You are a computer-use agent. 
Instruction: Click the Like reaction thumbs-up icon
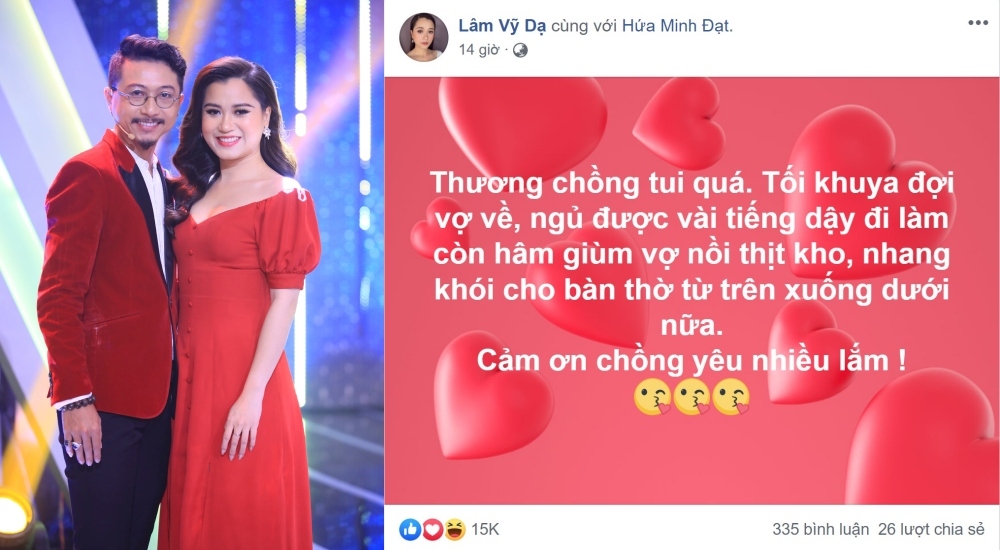[x=410, y=529]
